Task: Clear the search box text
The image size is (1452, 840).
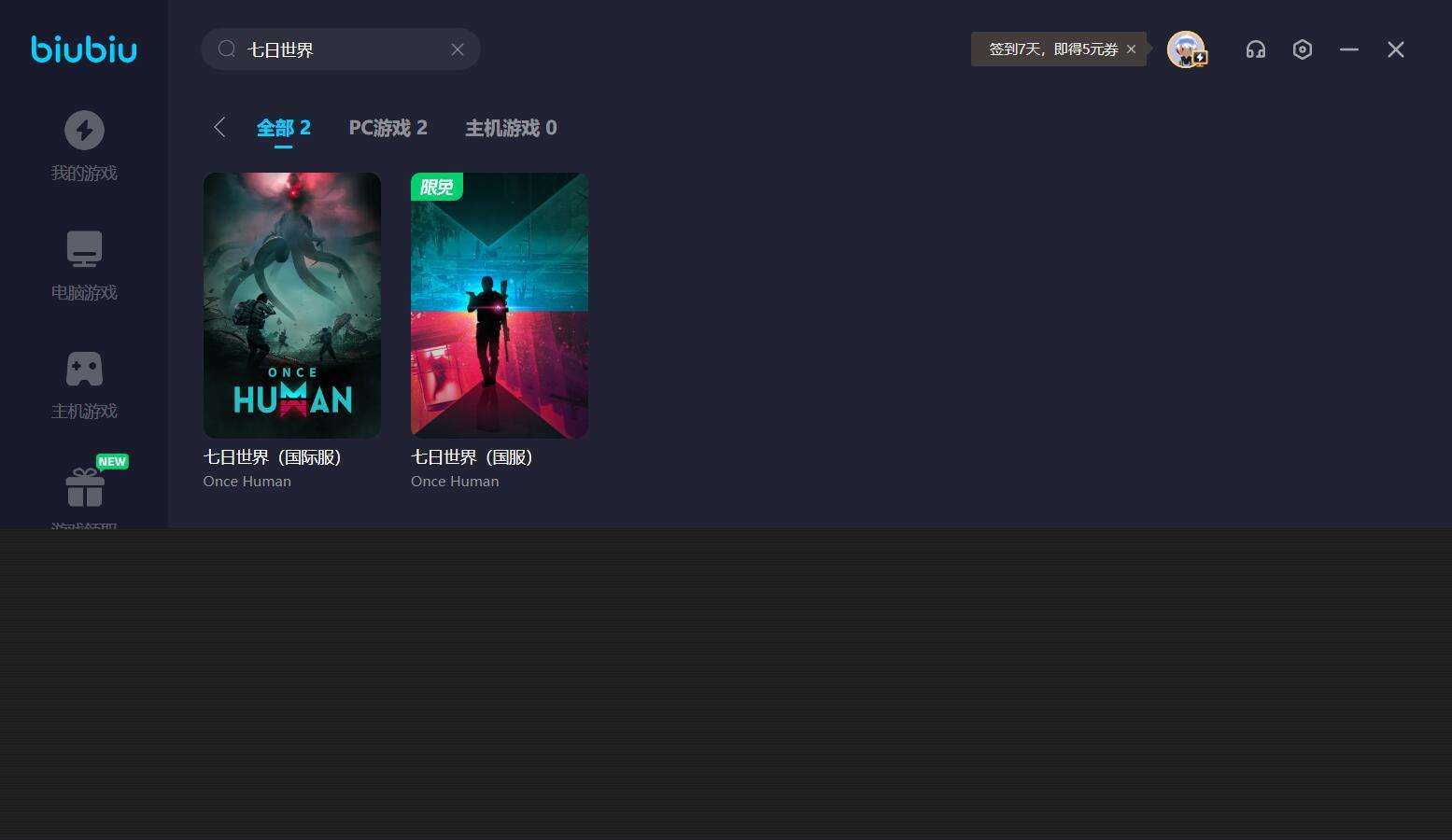Action: click(x=458, y=49)
